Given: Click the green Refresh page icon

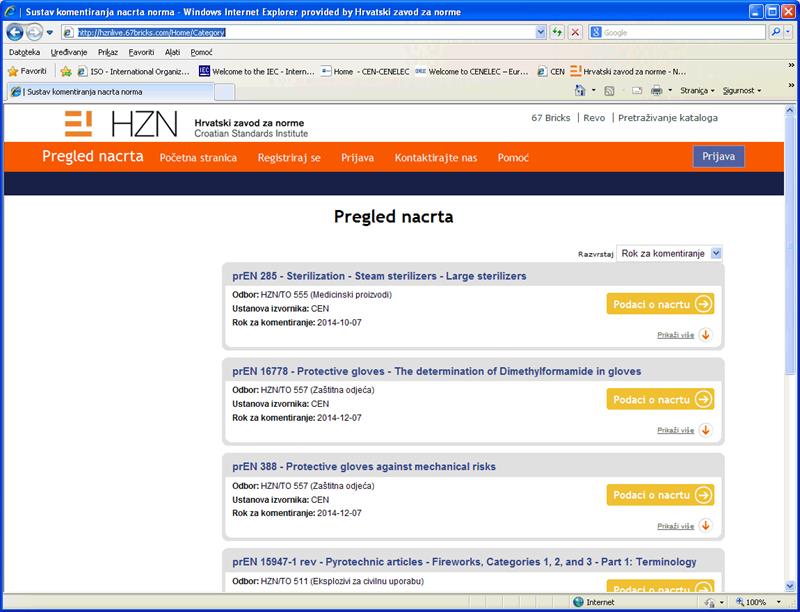Looking at the screenshot, I should point(557,33).
